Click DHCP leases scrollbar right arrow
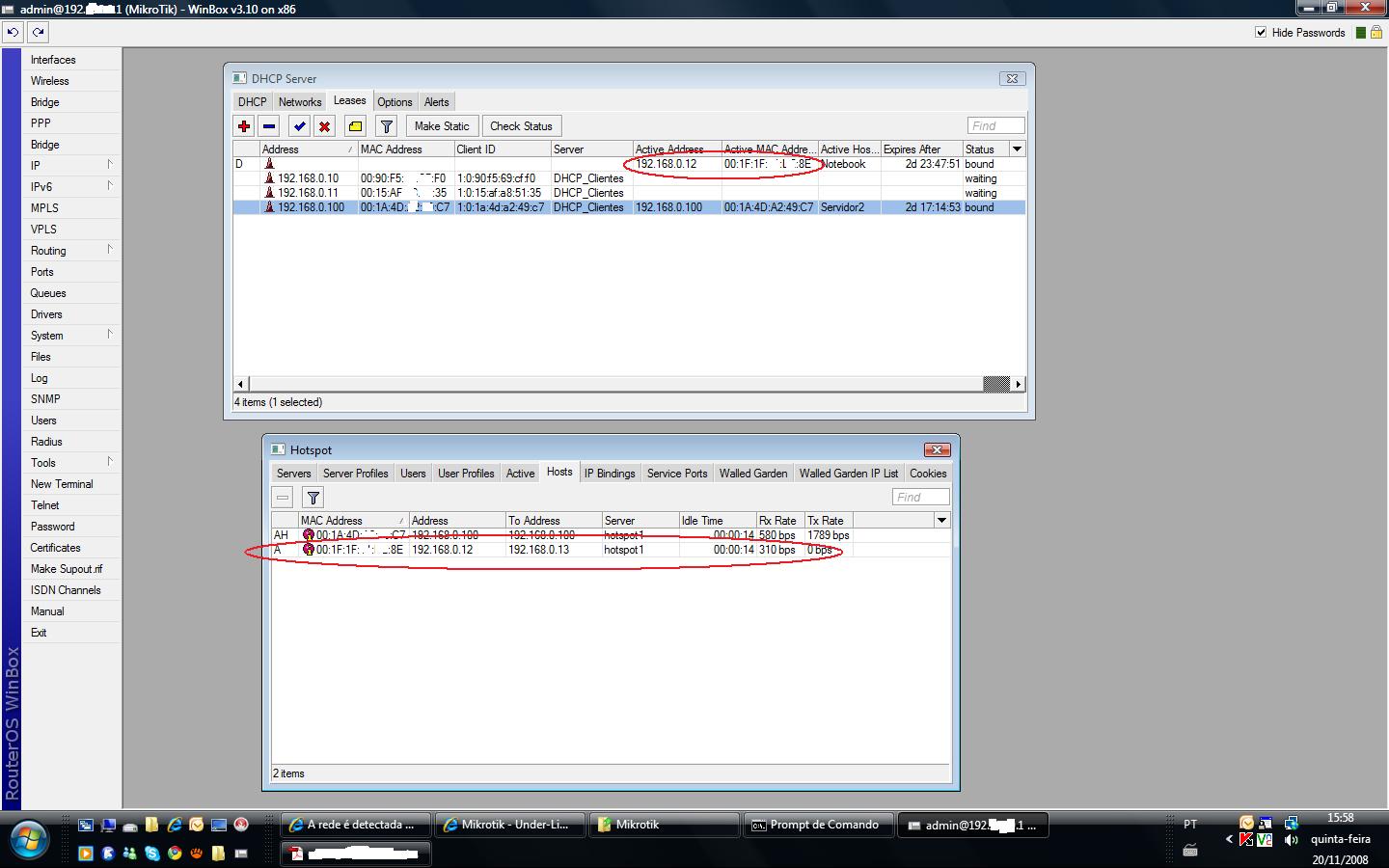 1018,384
